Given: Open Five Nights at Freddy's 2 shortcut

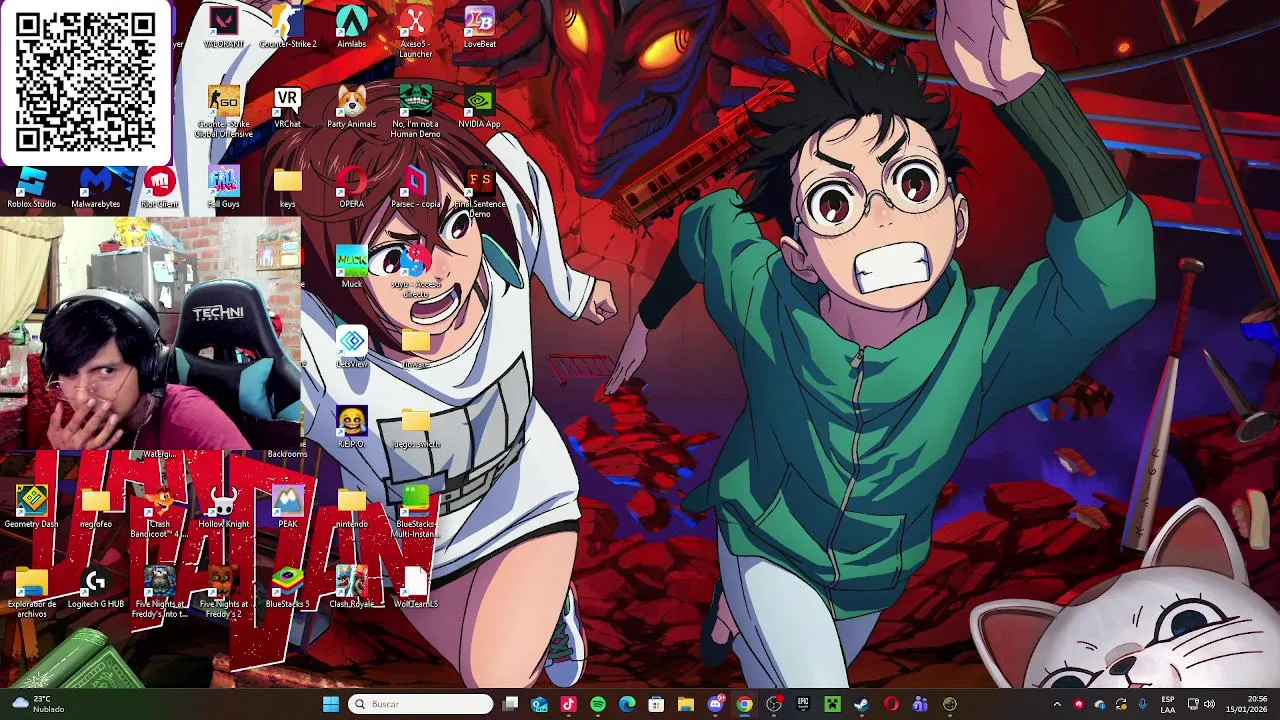Looking at the screenshot, I should pyautogui.click(x=223, y=592).
